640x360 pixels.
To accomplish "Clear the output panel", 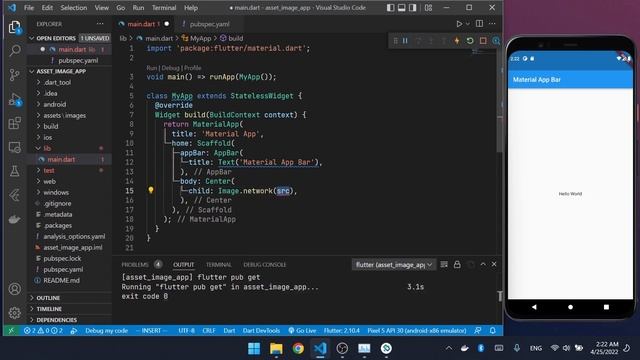I will (x=444, y=264).
